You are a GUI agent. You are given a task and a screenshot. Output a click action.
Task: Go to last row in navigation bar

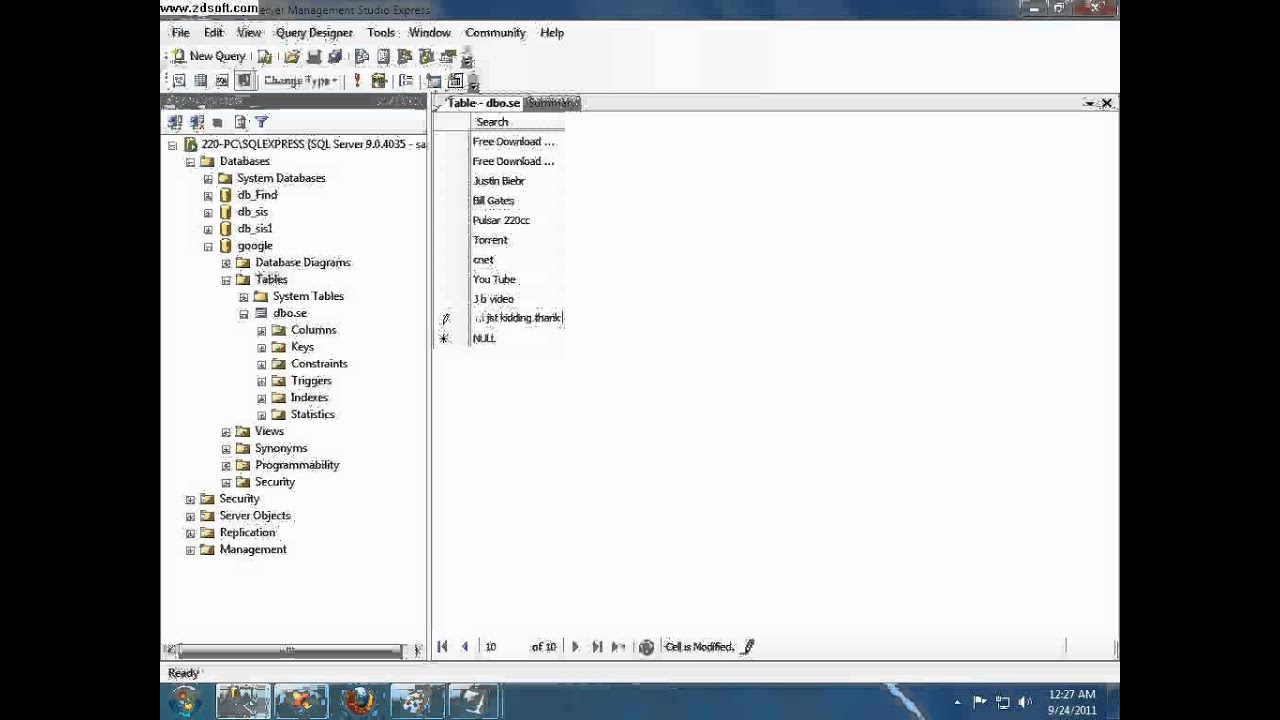pos(597,647)
